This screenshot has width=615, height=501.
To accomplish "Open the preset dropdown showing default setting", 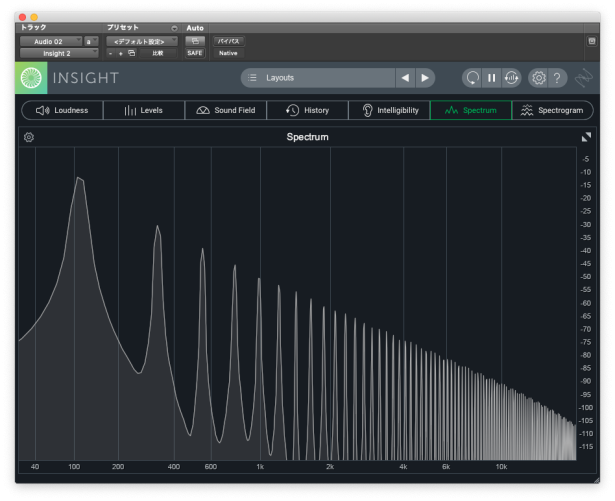I will point(141,41).
